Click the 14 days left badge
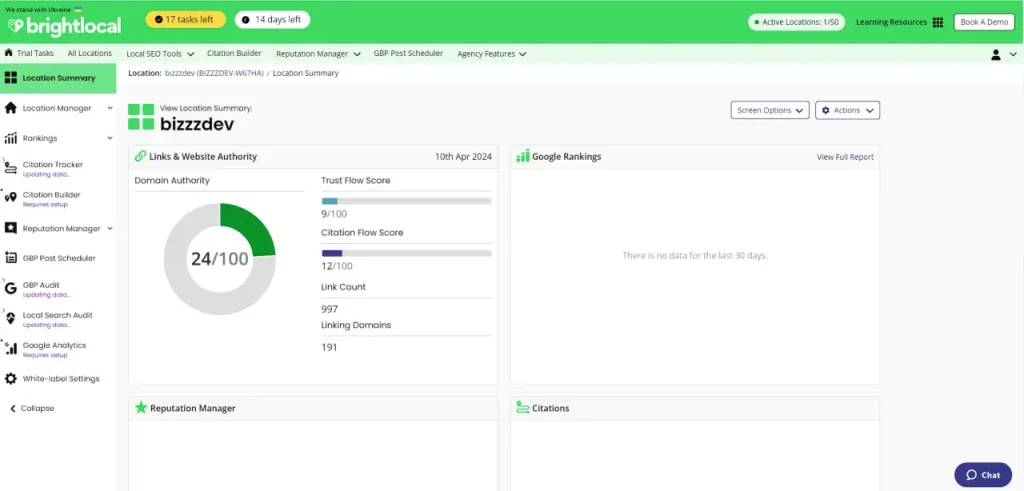The height and width of the screenshot is (491, 1024). tap(272, 20)
